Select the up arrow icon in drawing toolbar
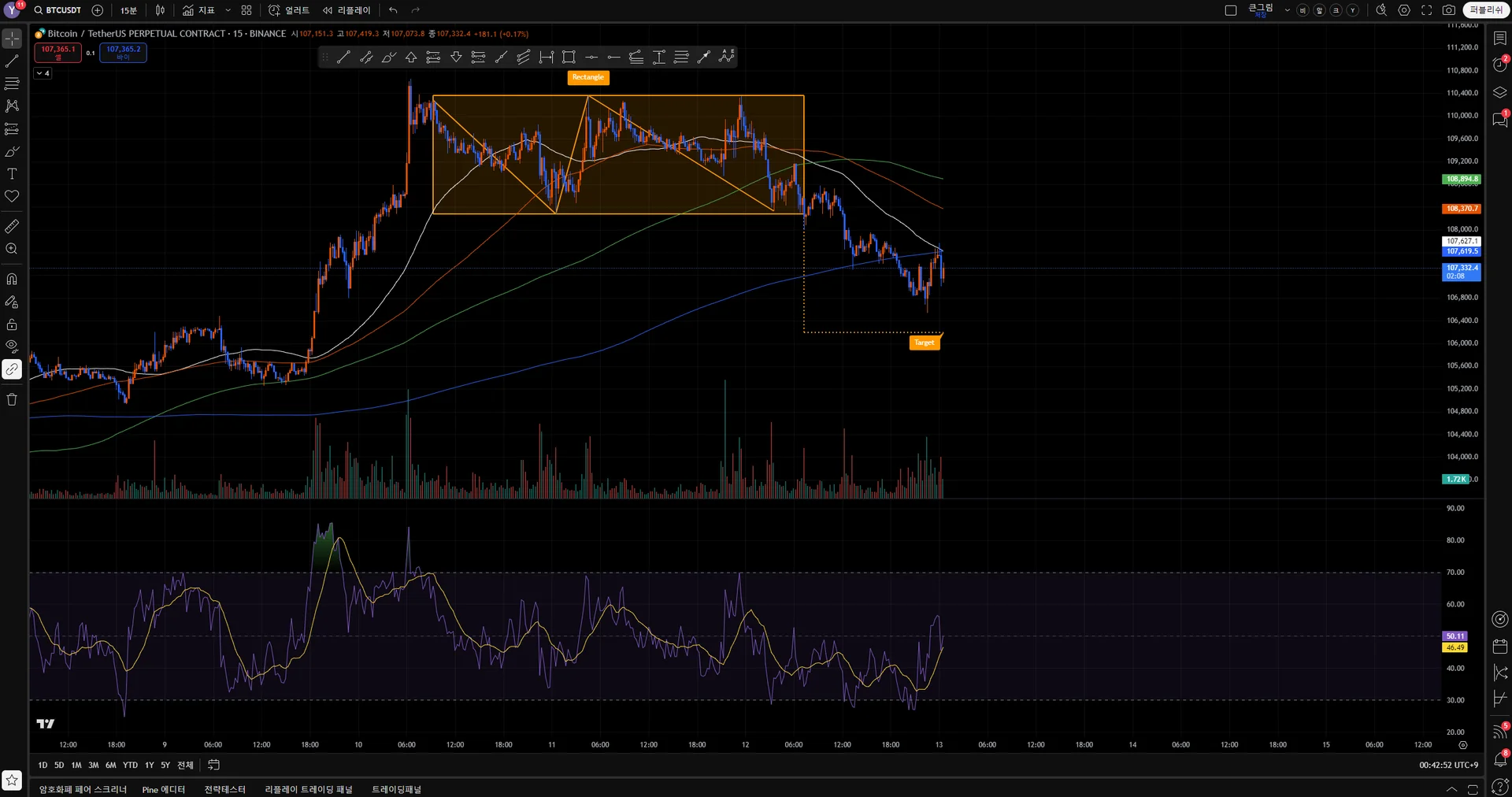The height and width of the screenshot is (797, 1512). tap(411, 57)
